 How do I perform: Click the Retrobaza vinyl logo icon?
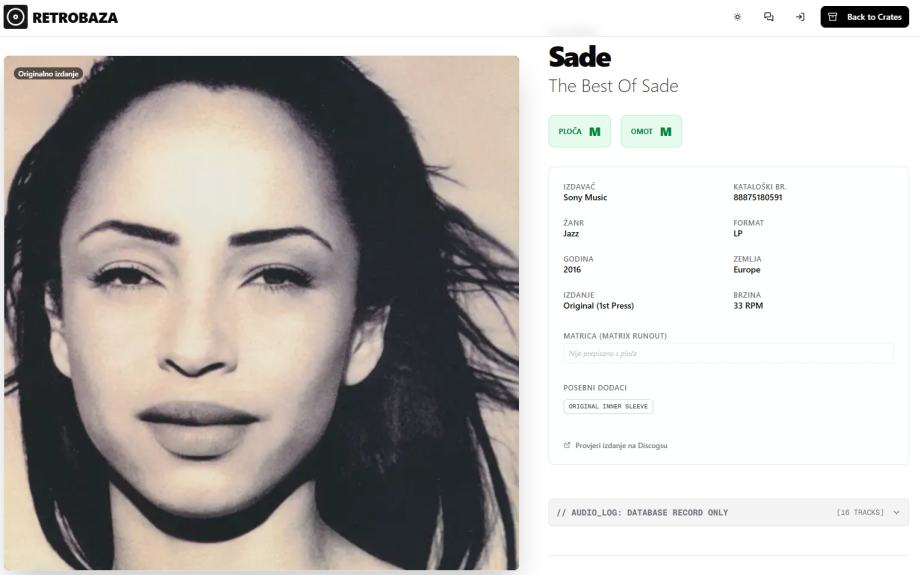(16, 17)
